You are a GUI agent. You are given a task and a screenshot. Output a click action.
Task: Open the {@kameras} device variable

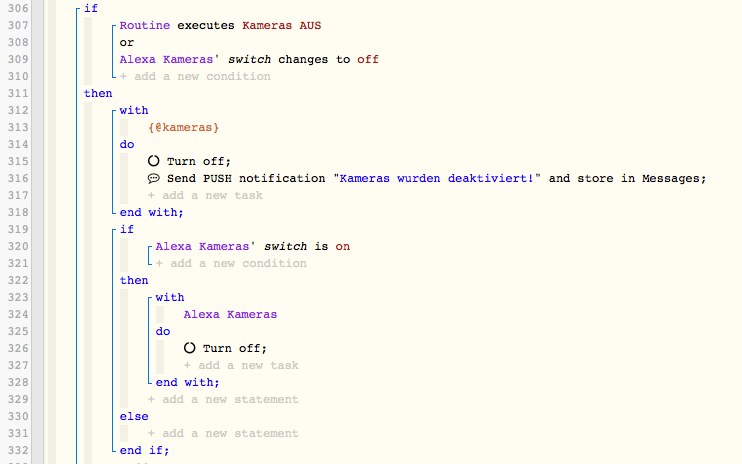click(184, 127)
